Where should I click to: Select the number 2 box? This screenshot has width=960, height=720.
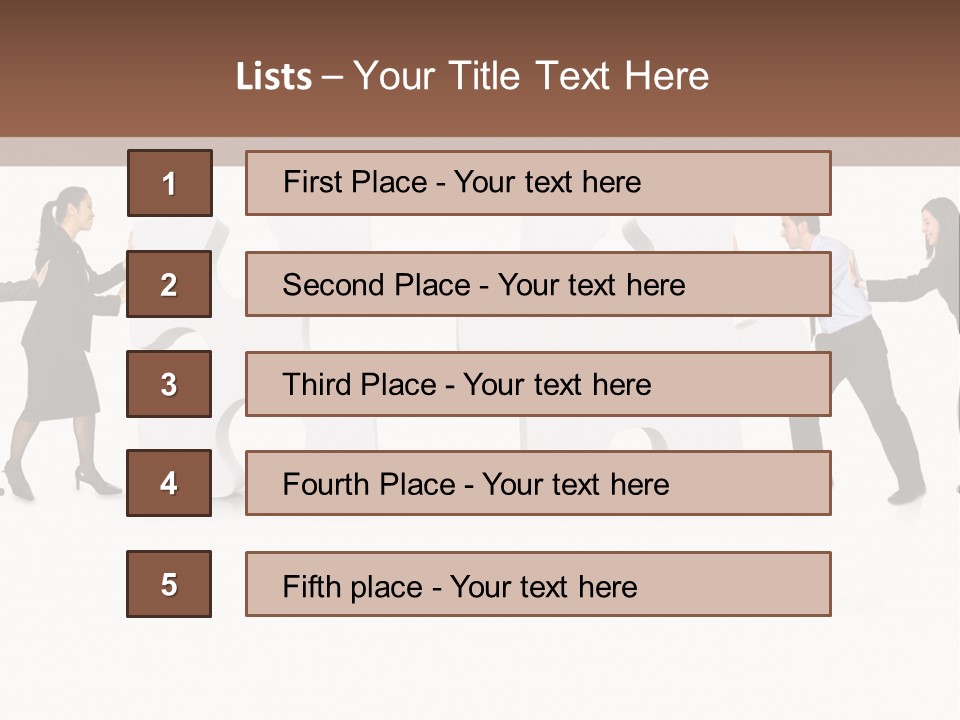click(169, 284)
